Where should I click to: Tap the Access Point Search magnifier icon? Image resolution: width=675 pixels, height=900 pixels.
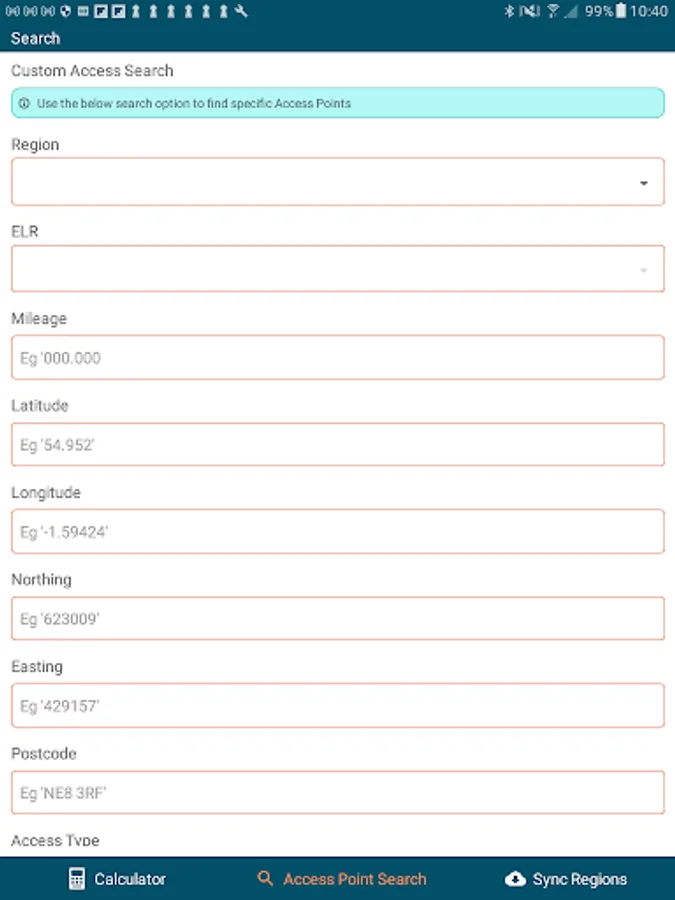coord(265,879)
